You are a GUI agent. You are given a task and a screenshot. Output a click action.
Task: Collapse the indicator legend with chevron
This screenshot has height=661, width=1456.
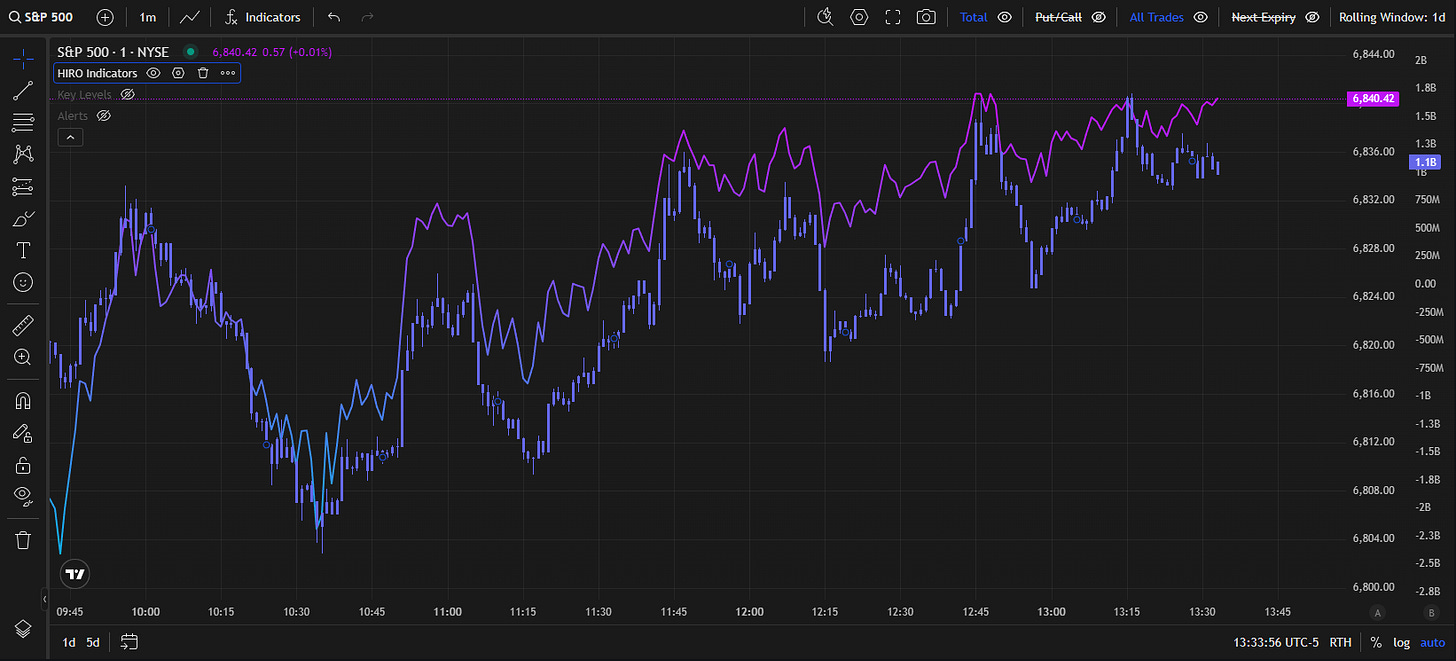[69, 138]
